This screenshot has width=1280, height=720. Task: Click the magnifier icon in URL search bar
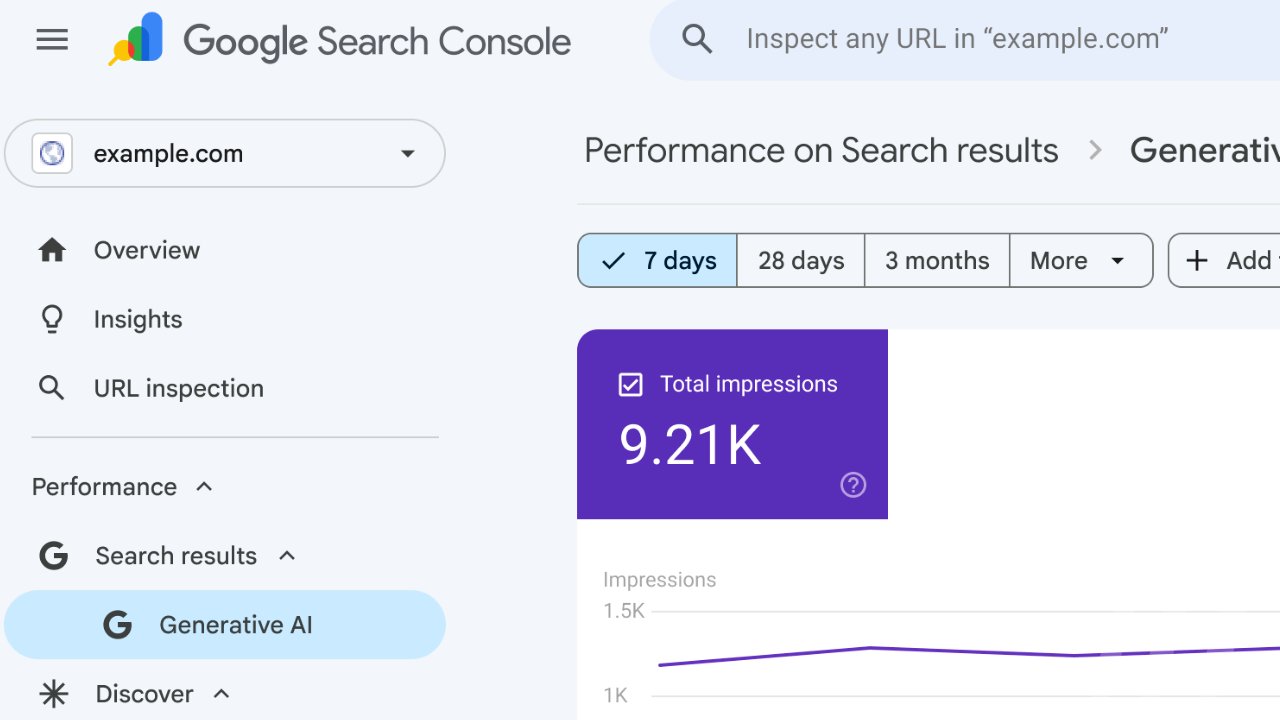(x=697, y=39)
